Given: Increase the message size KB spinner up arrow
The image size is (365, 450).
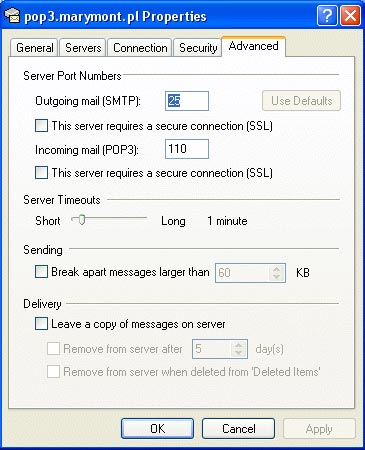Looking at the screenshot, I should pyautogui.click(x=276, y=269).
